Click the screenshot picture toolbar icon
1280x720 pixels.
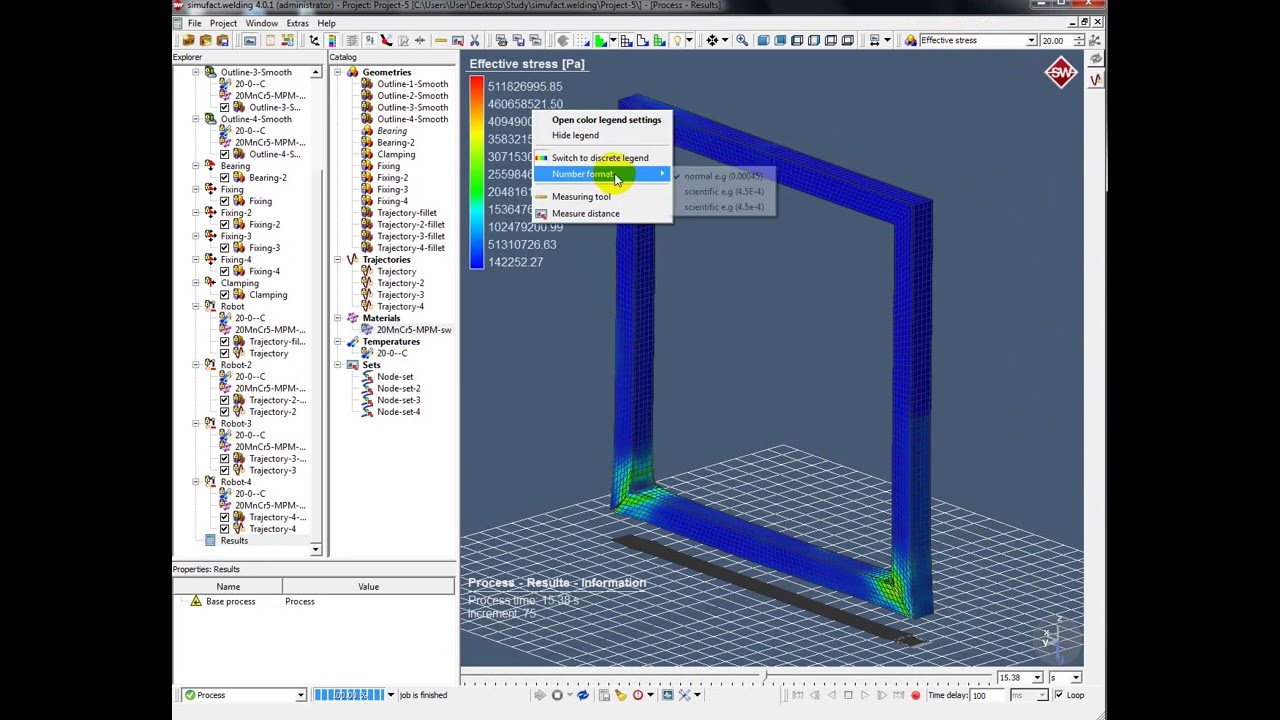250,40
